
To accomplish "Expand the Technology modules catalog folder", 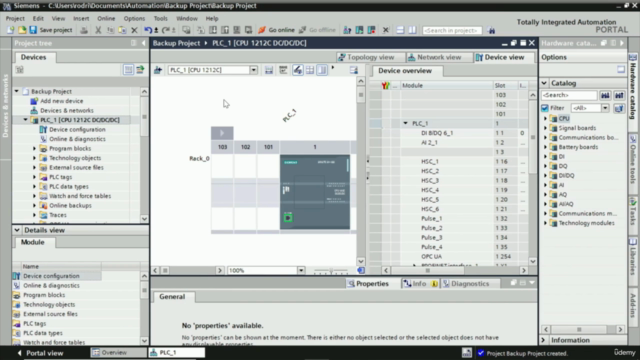I will 545,223.
